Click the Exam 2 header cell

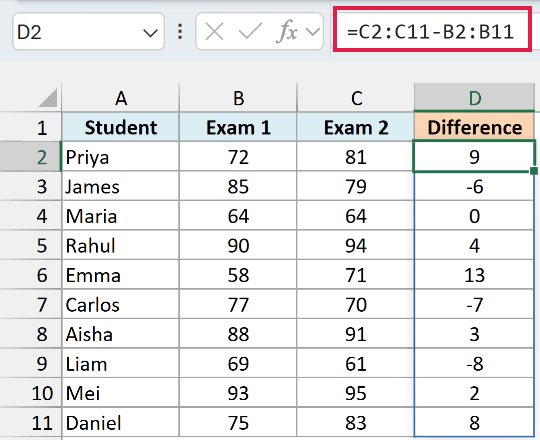point(356,127)
